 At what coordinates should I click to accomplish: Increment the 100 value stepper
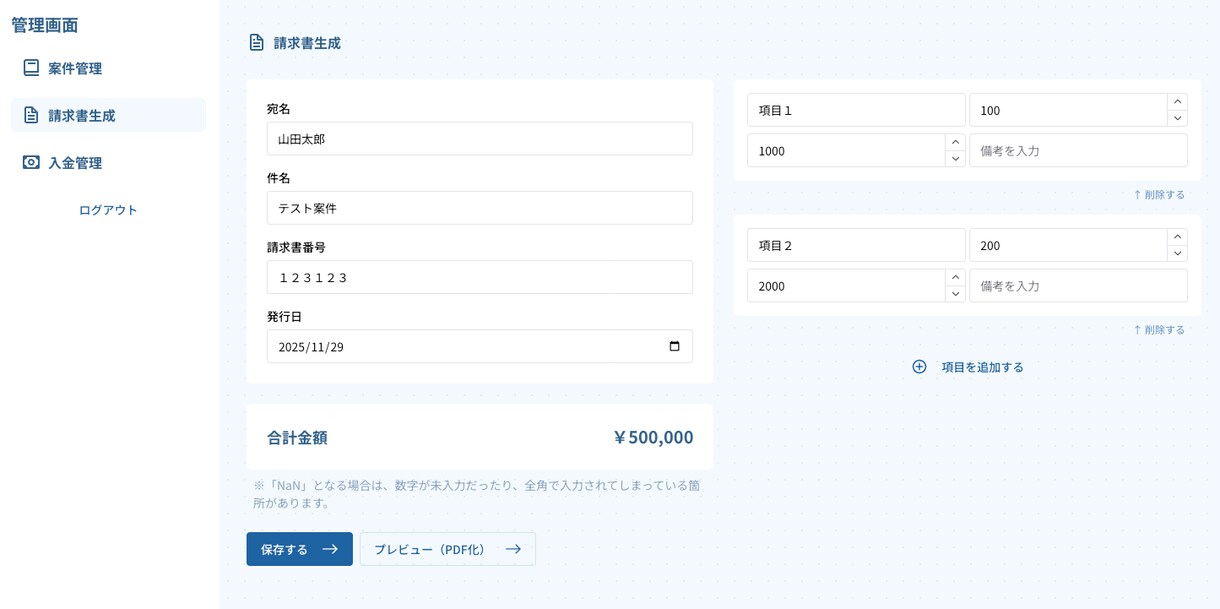[x=1178, y=102]
